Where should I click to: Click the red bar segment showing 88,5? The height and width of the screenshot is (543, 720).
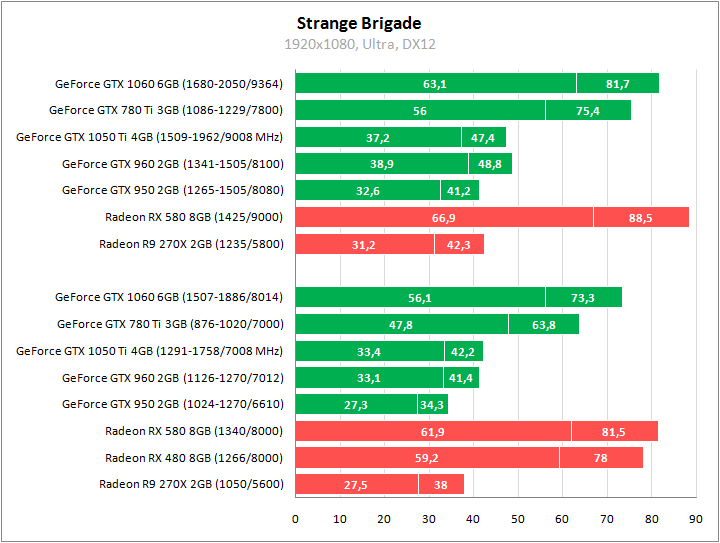[641, 217]
